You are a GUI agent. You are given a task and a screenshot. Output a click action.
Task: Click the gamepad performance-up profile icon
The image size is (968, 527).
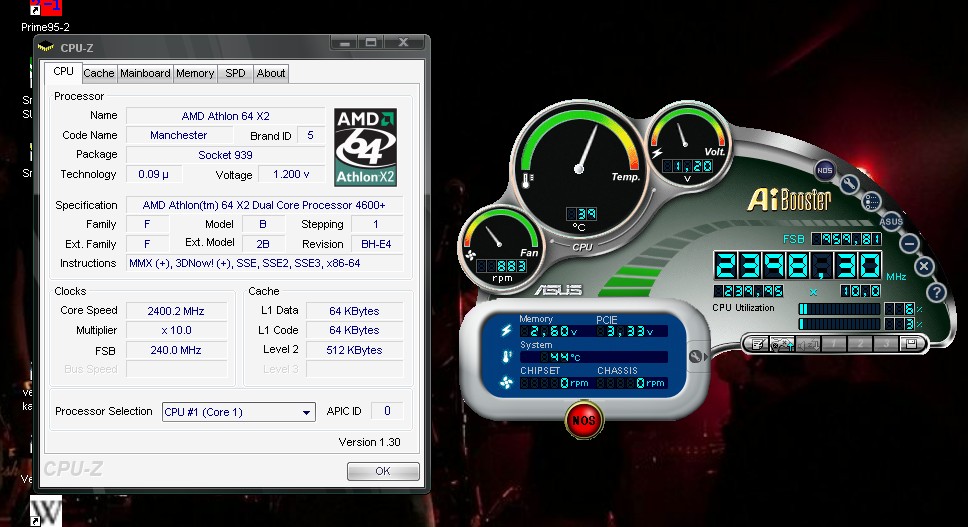pyautogui.click(x=782, y=344)
